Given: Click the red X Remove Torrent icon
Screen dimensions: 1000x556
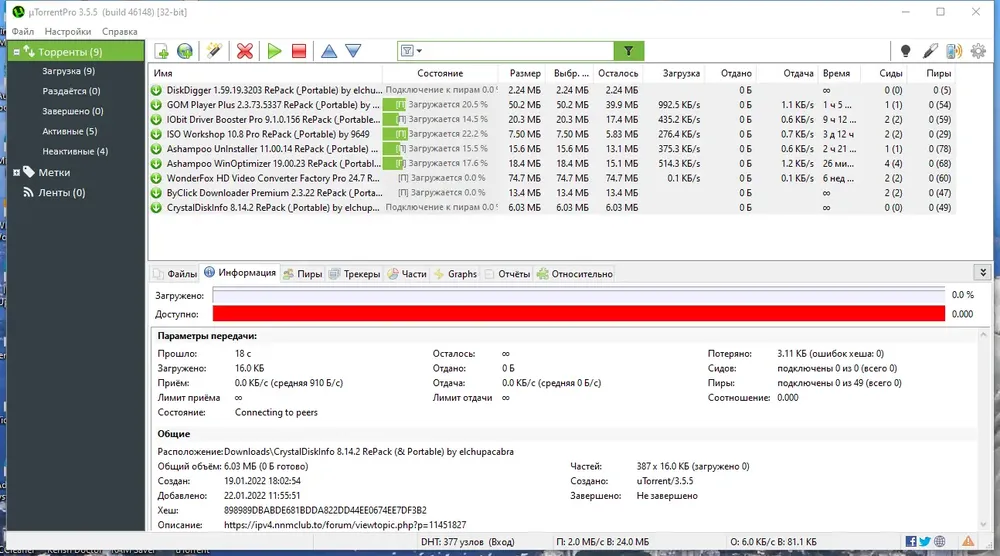Looking at the screenshot, I should pos(244,51).
